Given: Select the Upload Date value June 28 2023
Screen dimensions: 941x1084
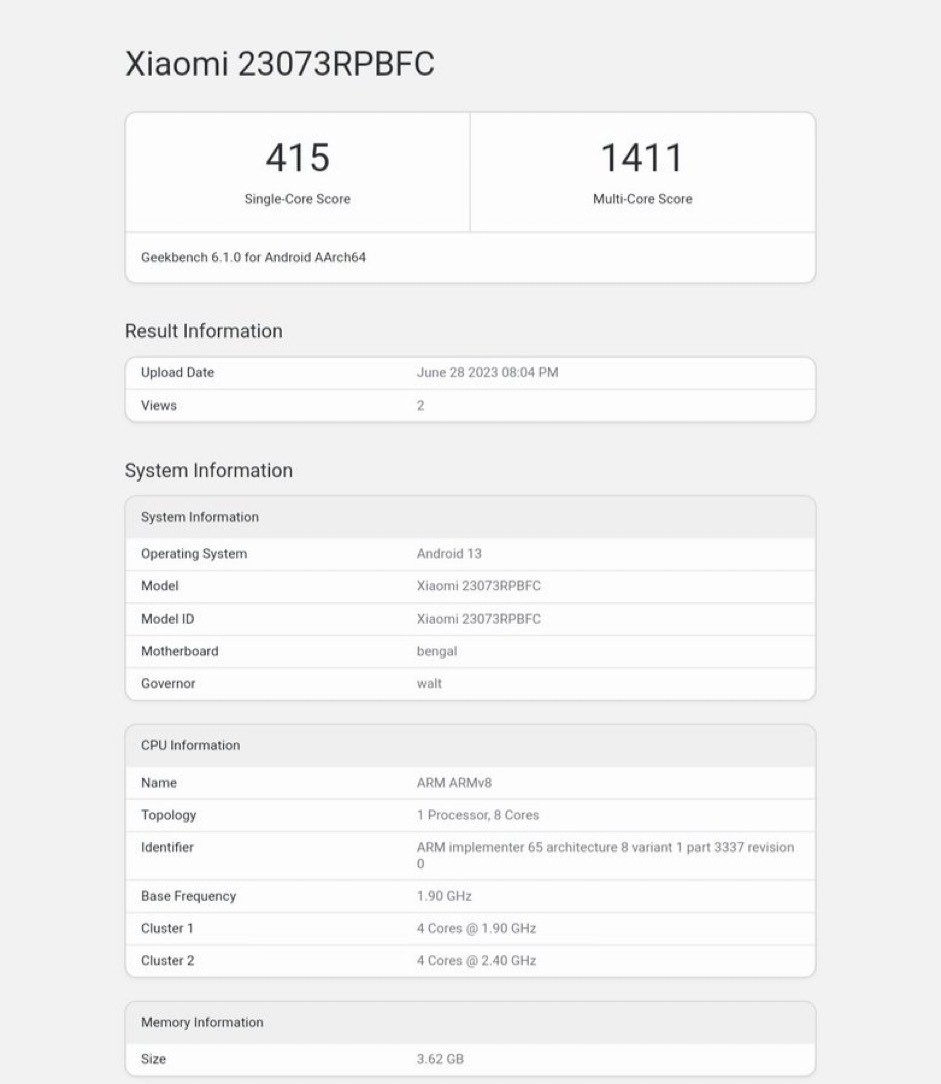Looking at the screenshot, I should point(487,373).
